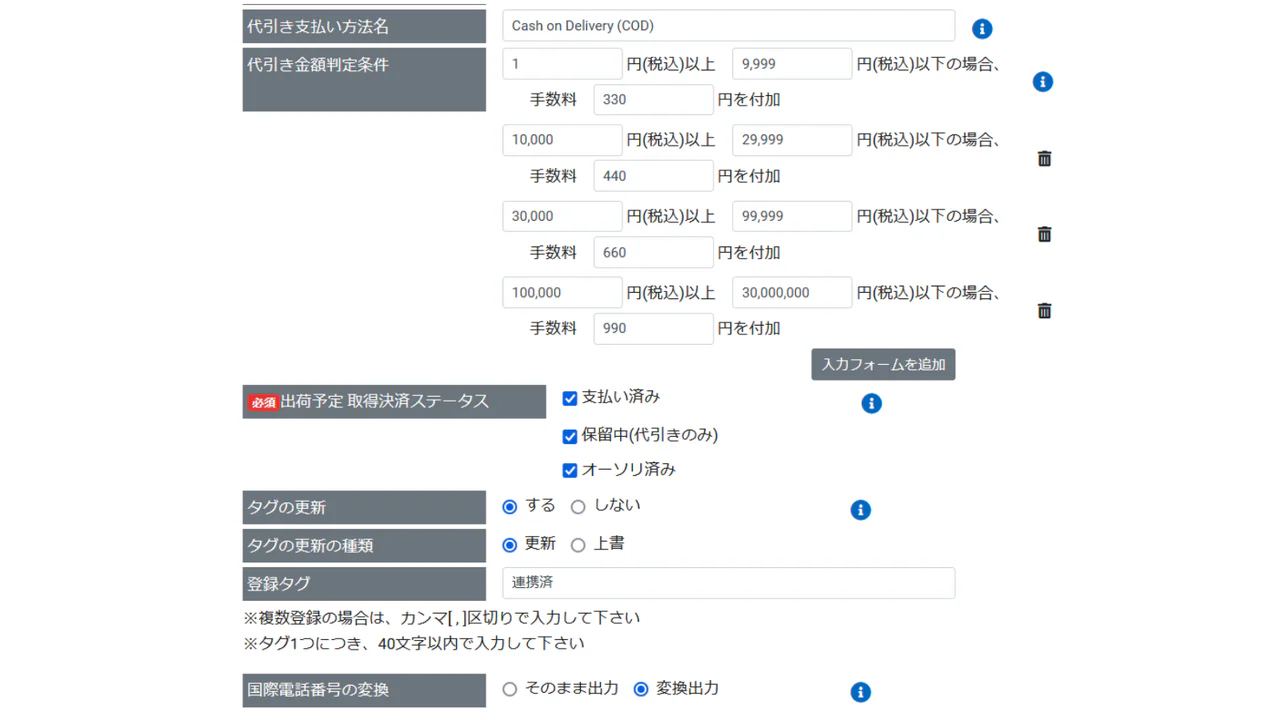The height and width of the screenshot is (720, 1280).
Task: Edit the fee field showing 660
Action: click(653, 252)
